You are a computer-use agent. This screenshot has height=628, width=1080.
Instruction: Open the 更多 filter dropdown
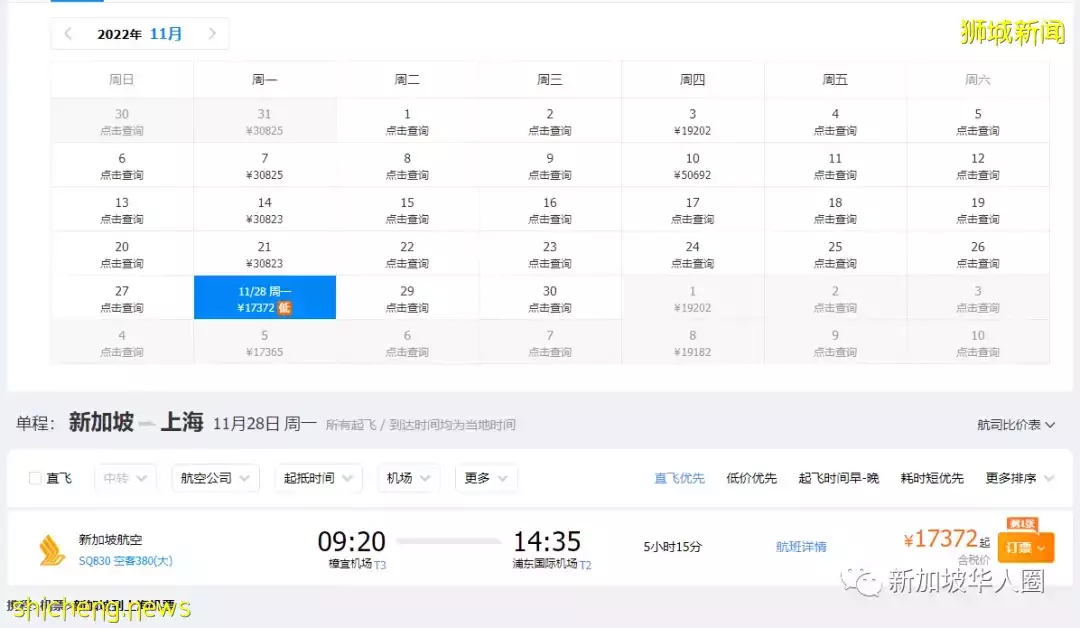pyautogui.click(x=485, y=478)
